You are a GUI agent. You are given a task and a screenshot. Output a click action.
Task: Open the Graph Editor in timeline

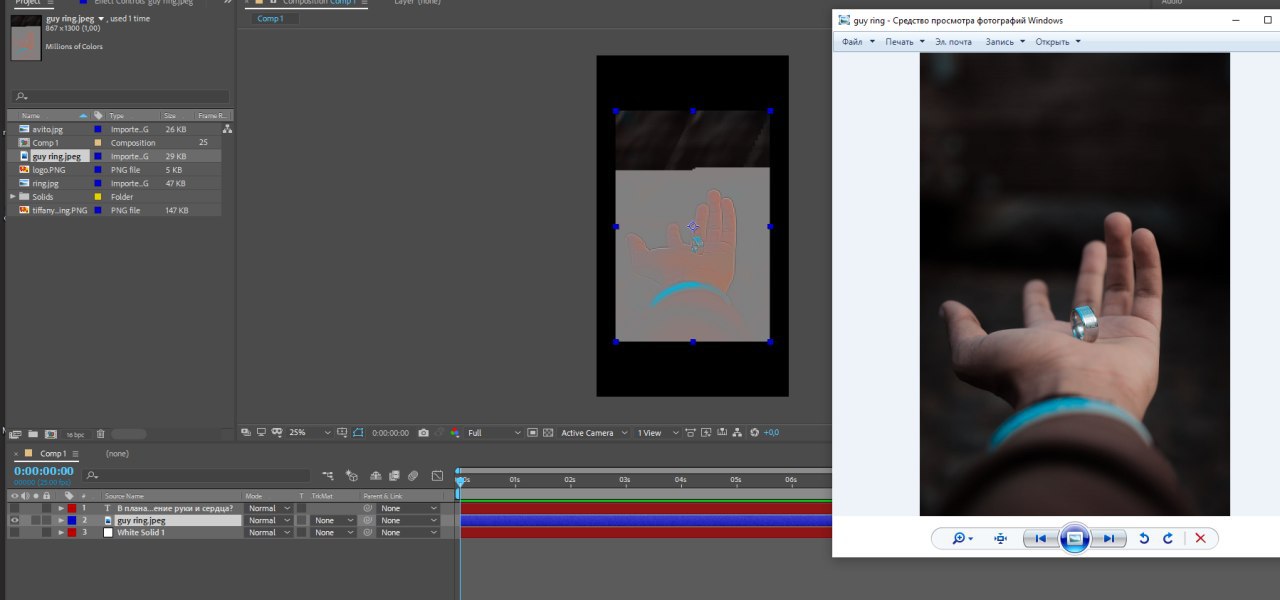[437, 476]
